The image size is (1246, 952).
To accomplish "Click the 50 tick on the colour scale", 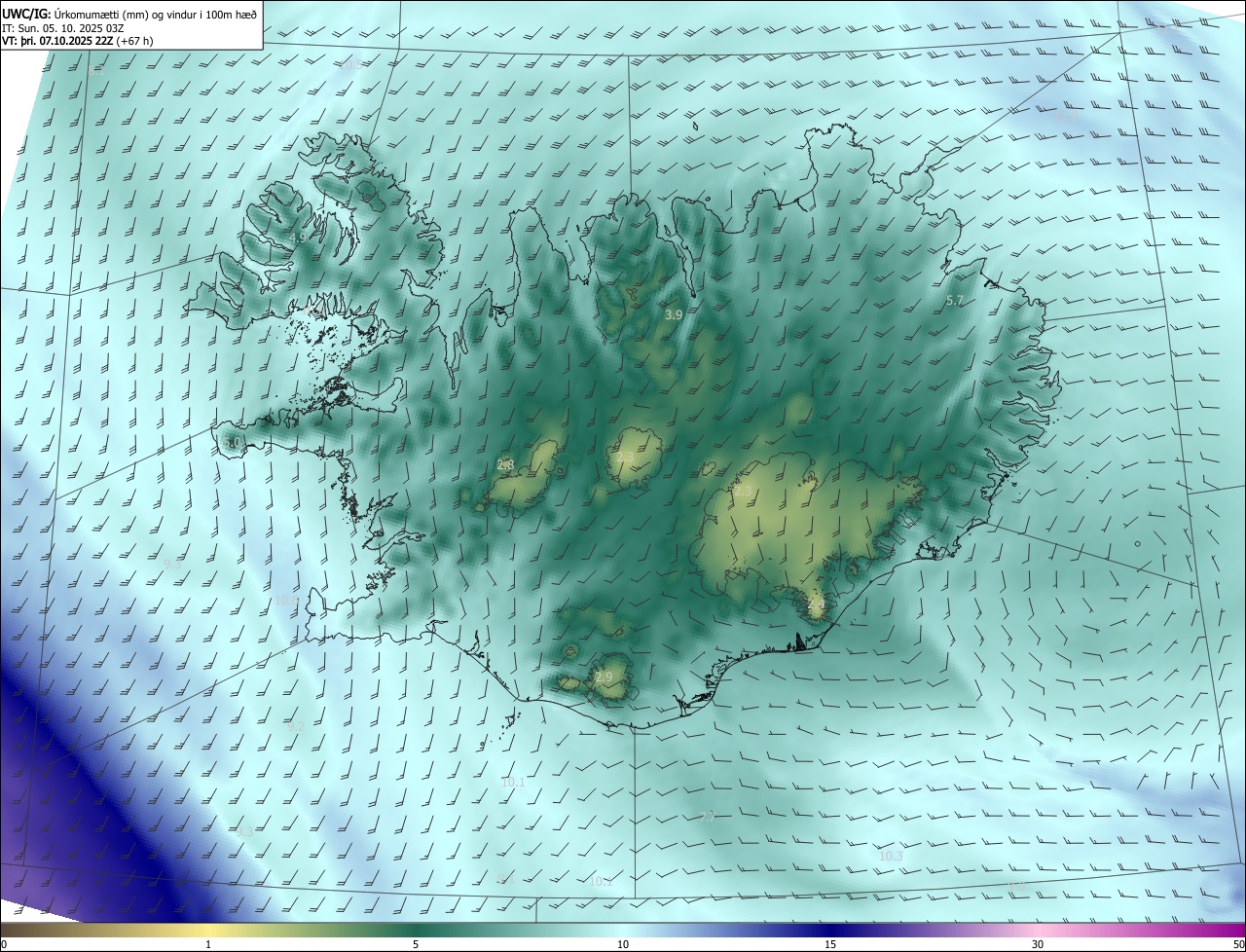I will click(x=1238, y=944).
